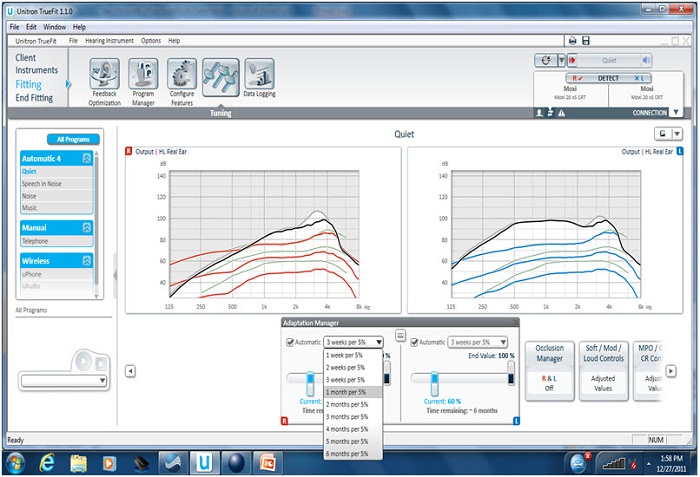
Task: Open the Options menu
Action: pyautogui.click(x=151, y=41)
